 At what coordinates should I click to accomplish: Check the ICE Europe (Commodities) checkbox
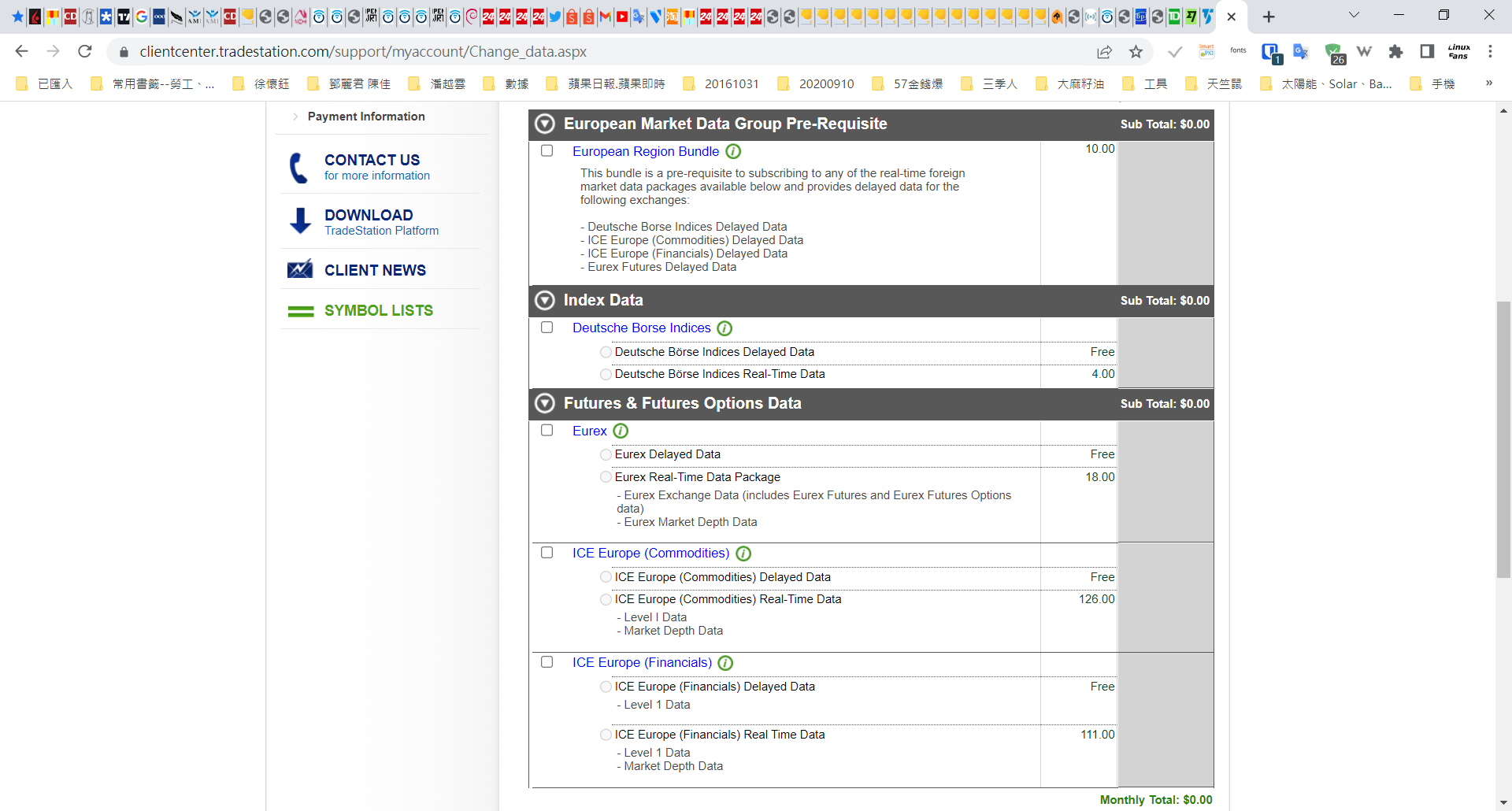coord(547,553)
